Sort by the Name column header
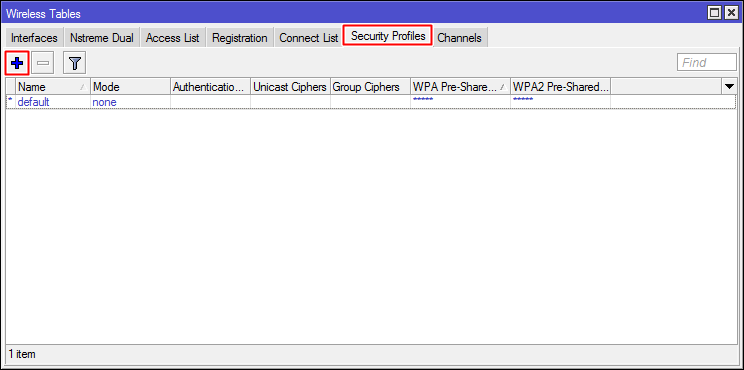Screen dimensions: 744x370 53,87
